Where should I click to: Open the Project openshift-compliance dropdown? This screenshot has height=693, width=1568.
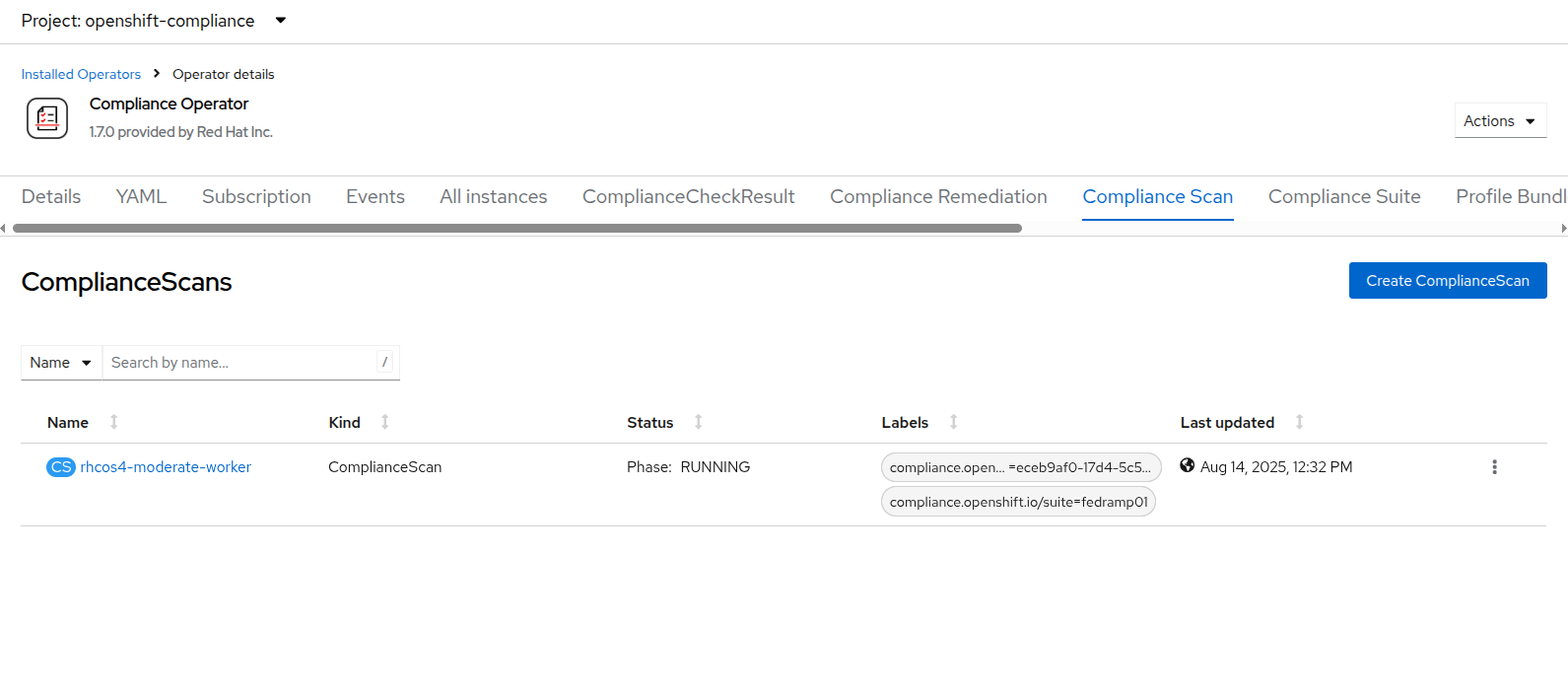click(x=154, y=21)
